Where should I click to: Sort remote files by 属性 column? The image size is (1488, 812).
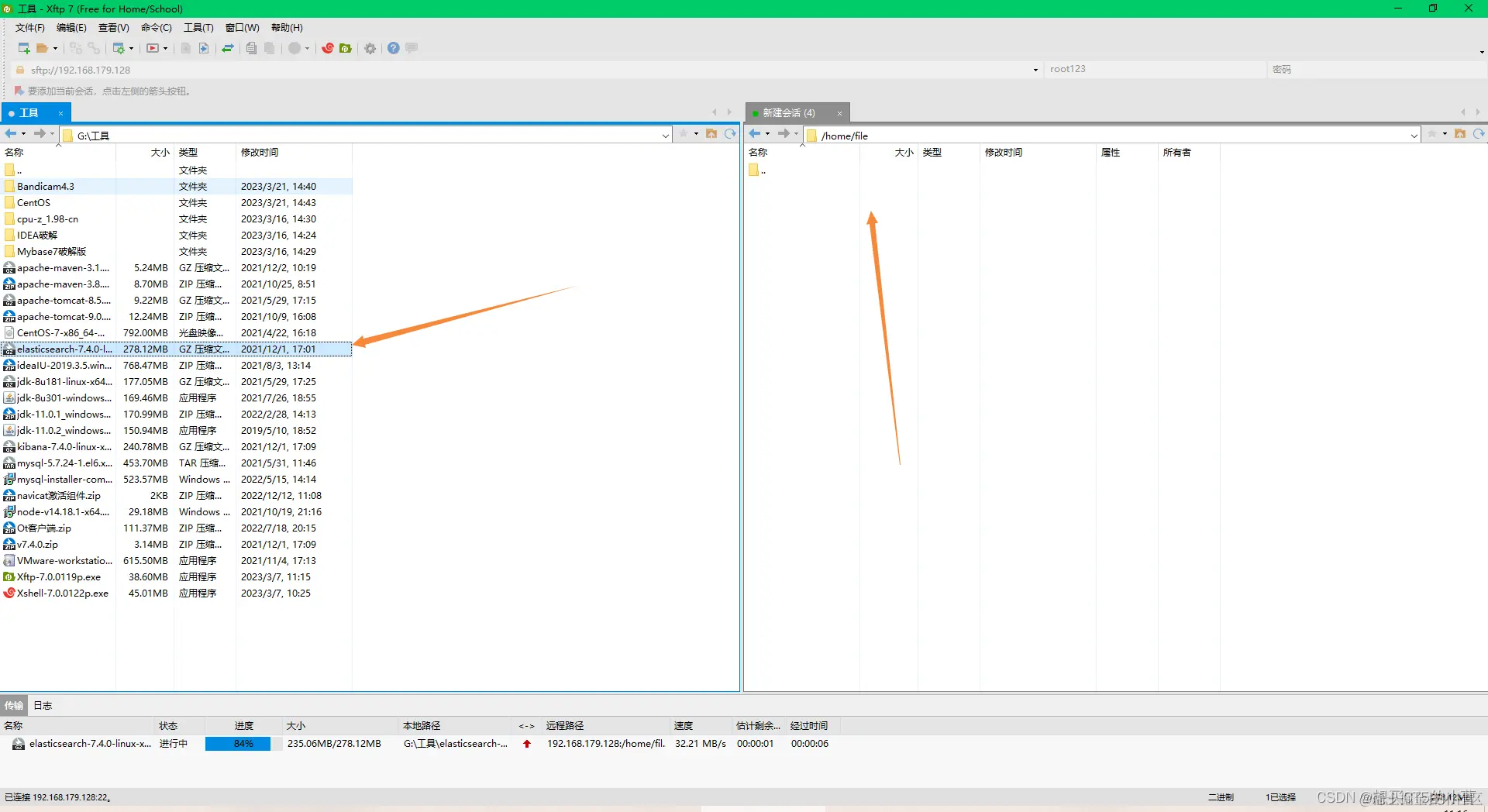pos(1127,153)
